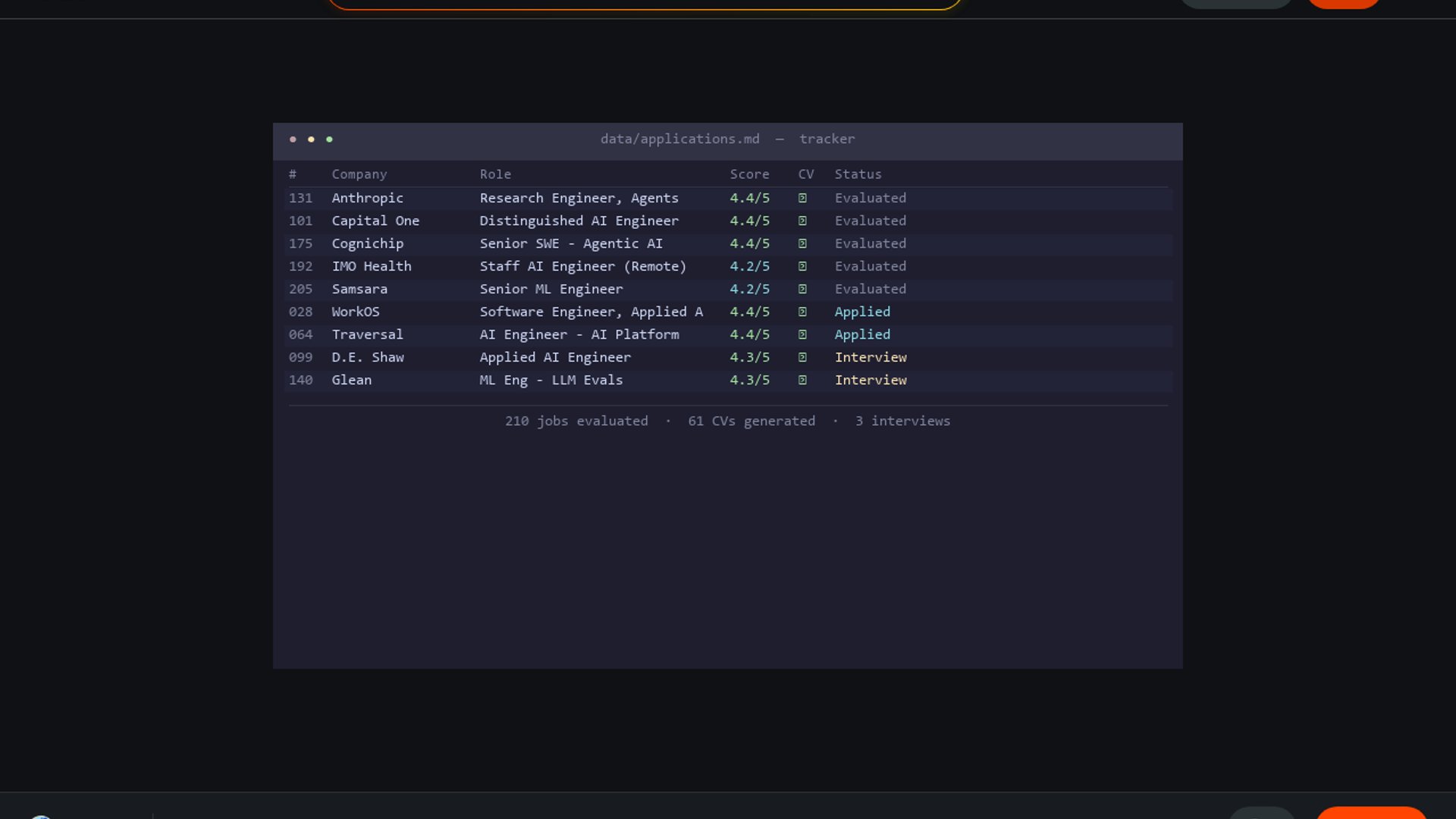The width and height of the screenshot is (1456, 819).
Task: Click the green window dot in title bar
Action: point(329,140)
